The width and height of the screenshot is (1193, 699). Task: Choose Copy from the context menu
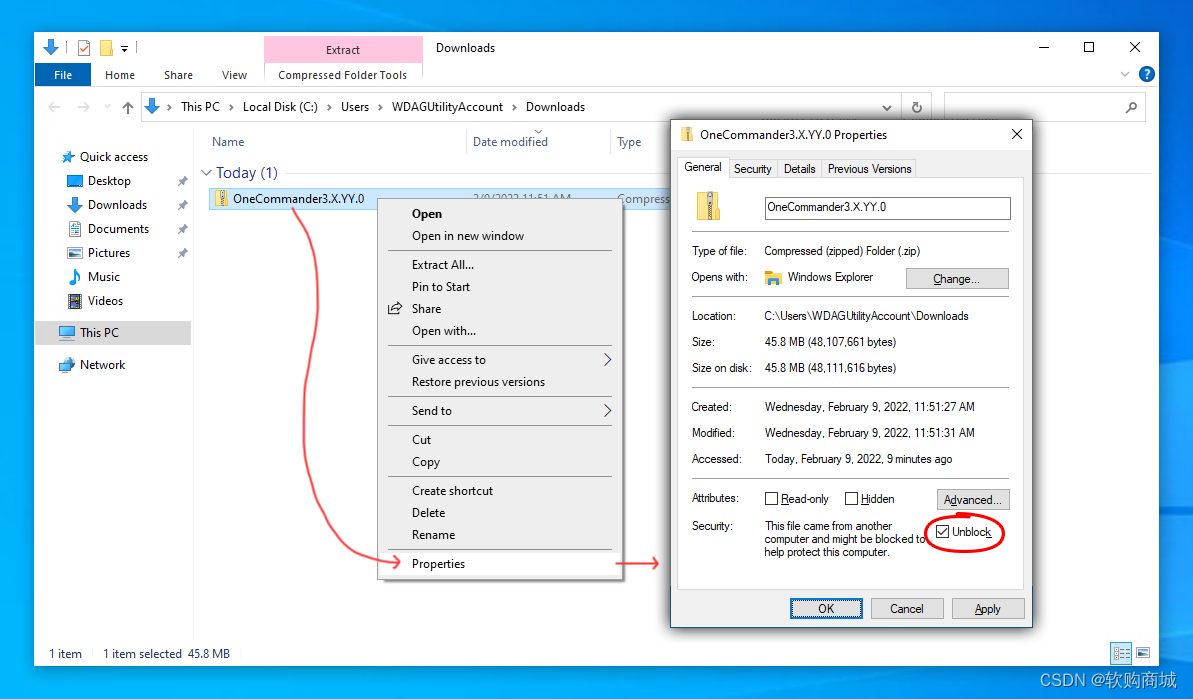425,462
